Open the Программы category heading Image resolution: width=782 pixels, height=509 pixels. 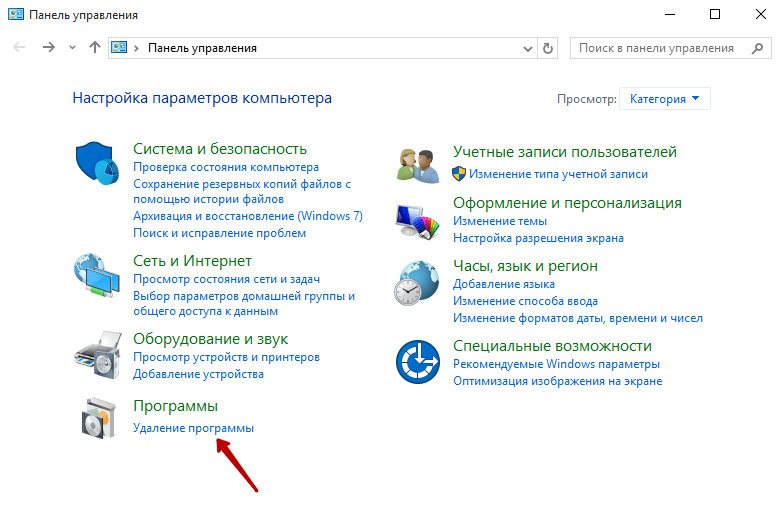coord(176,406)
